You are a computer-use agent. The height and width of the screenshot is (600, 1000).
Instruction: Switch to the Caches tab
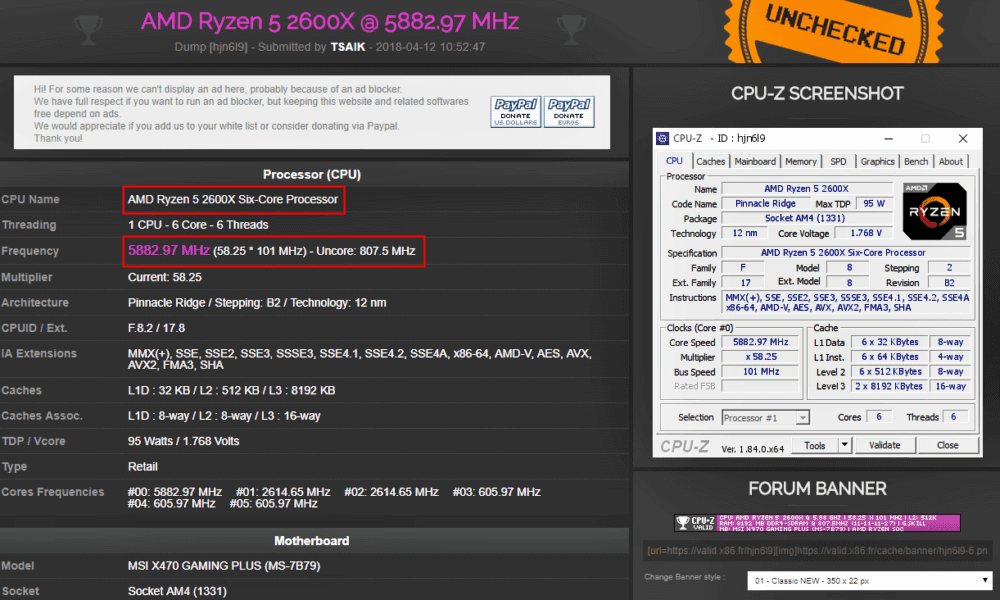coord(711,161)
